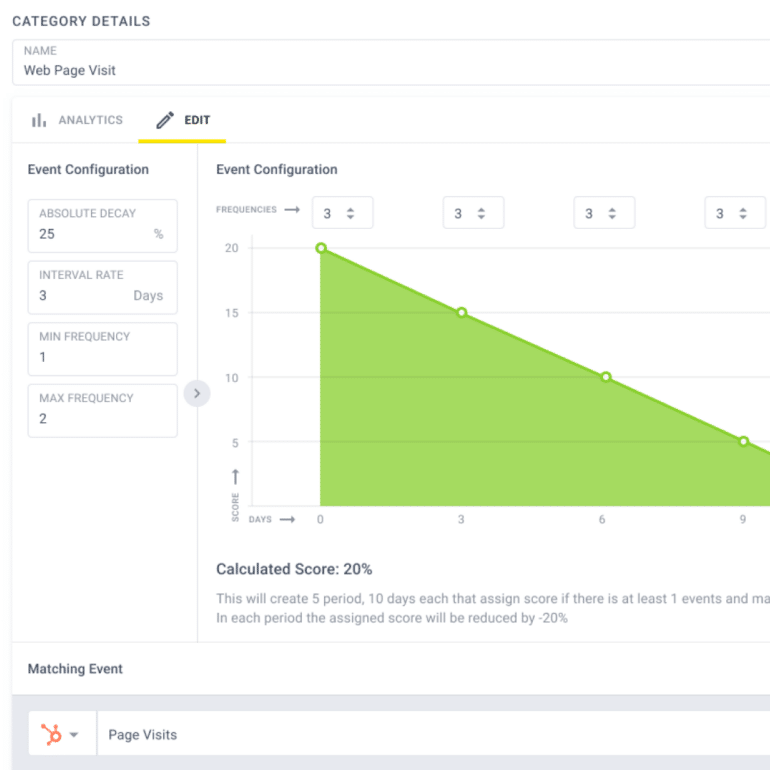Adjust the second Frequencies stepper arrows

481,213
